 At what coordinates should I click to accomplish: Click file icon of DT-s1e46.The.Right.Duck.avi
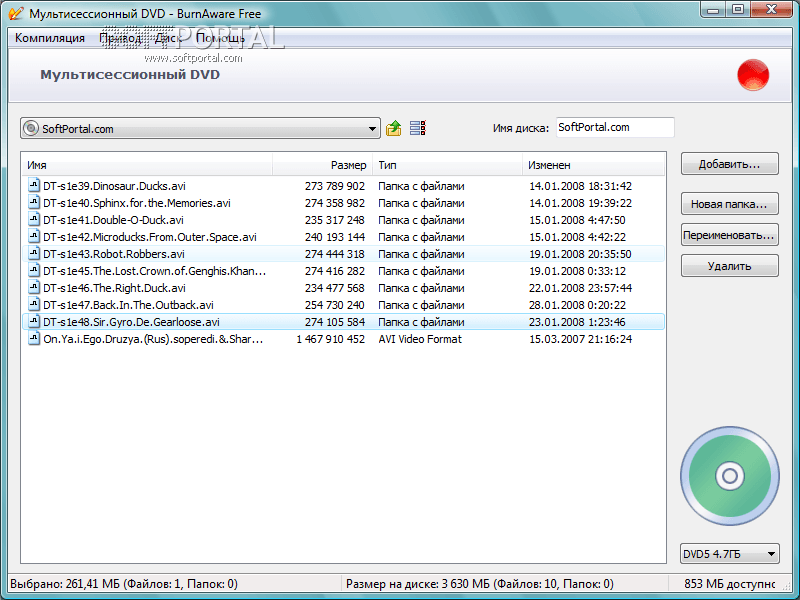34,287
